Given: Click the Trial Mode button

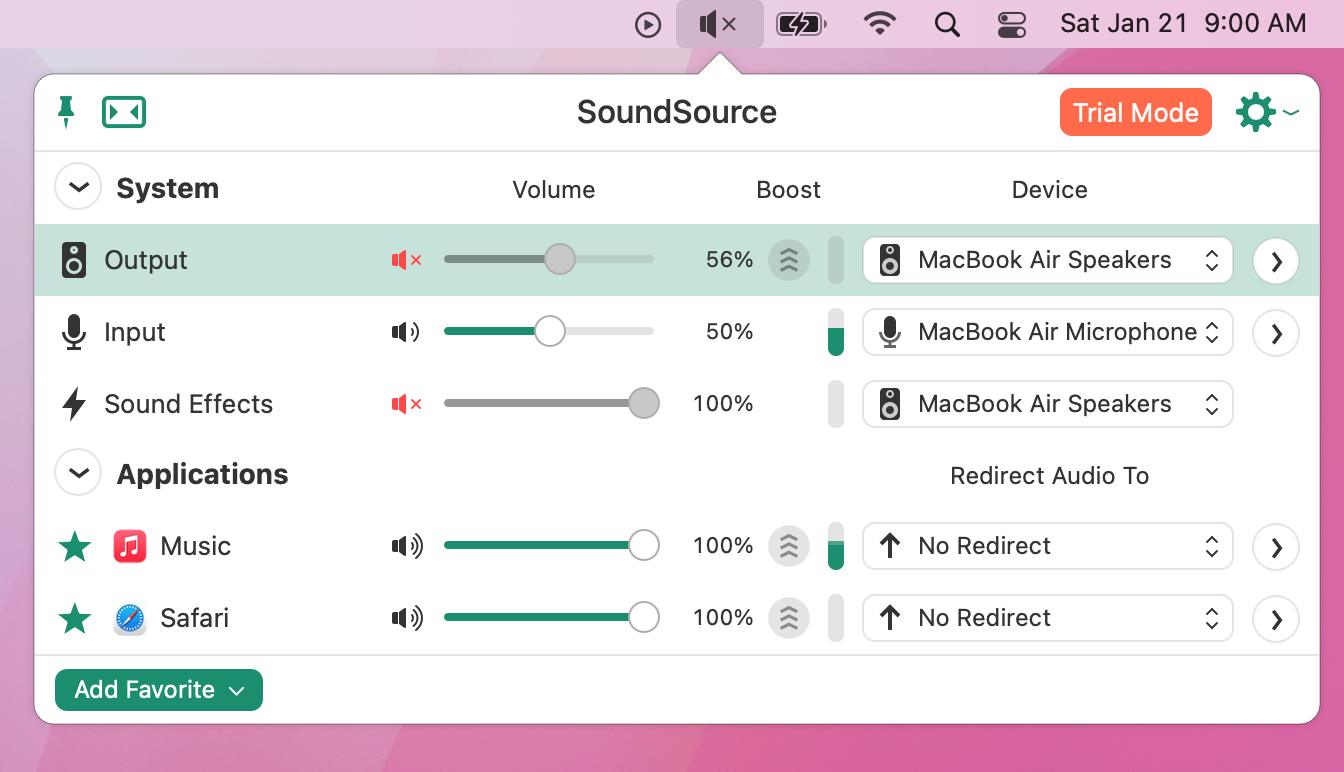Looking at the screenshot, I should pyautogui.click(x=1136, y=112).
